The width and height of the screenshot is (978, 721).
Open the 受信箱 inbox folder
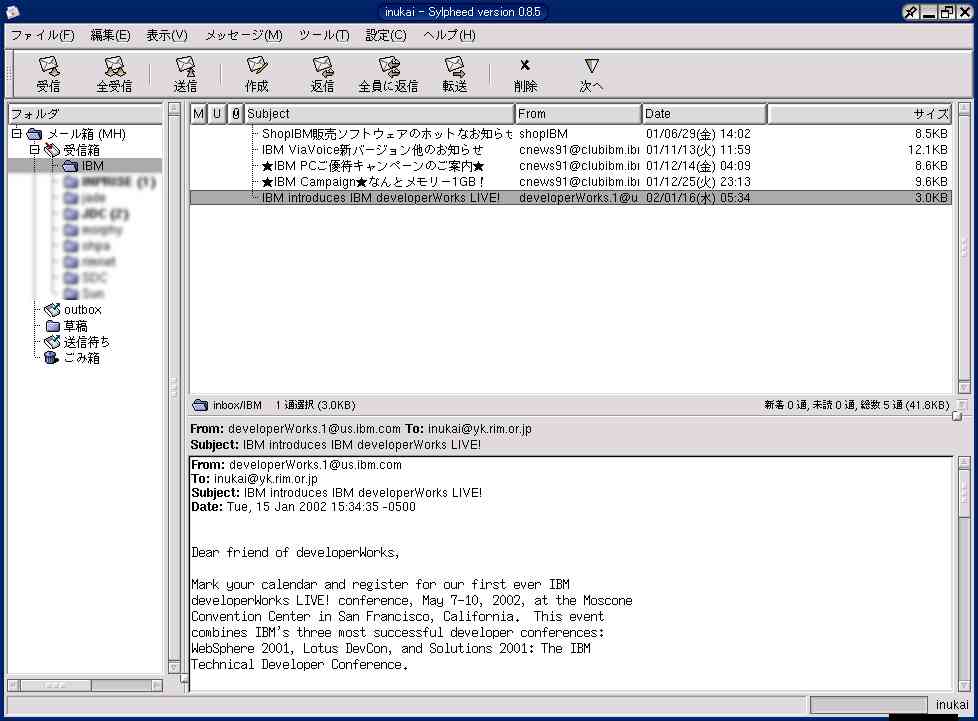click(81, 150)
